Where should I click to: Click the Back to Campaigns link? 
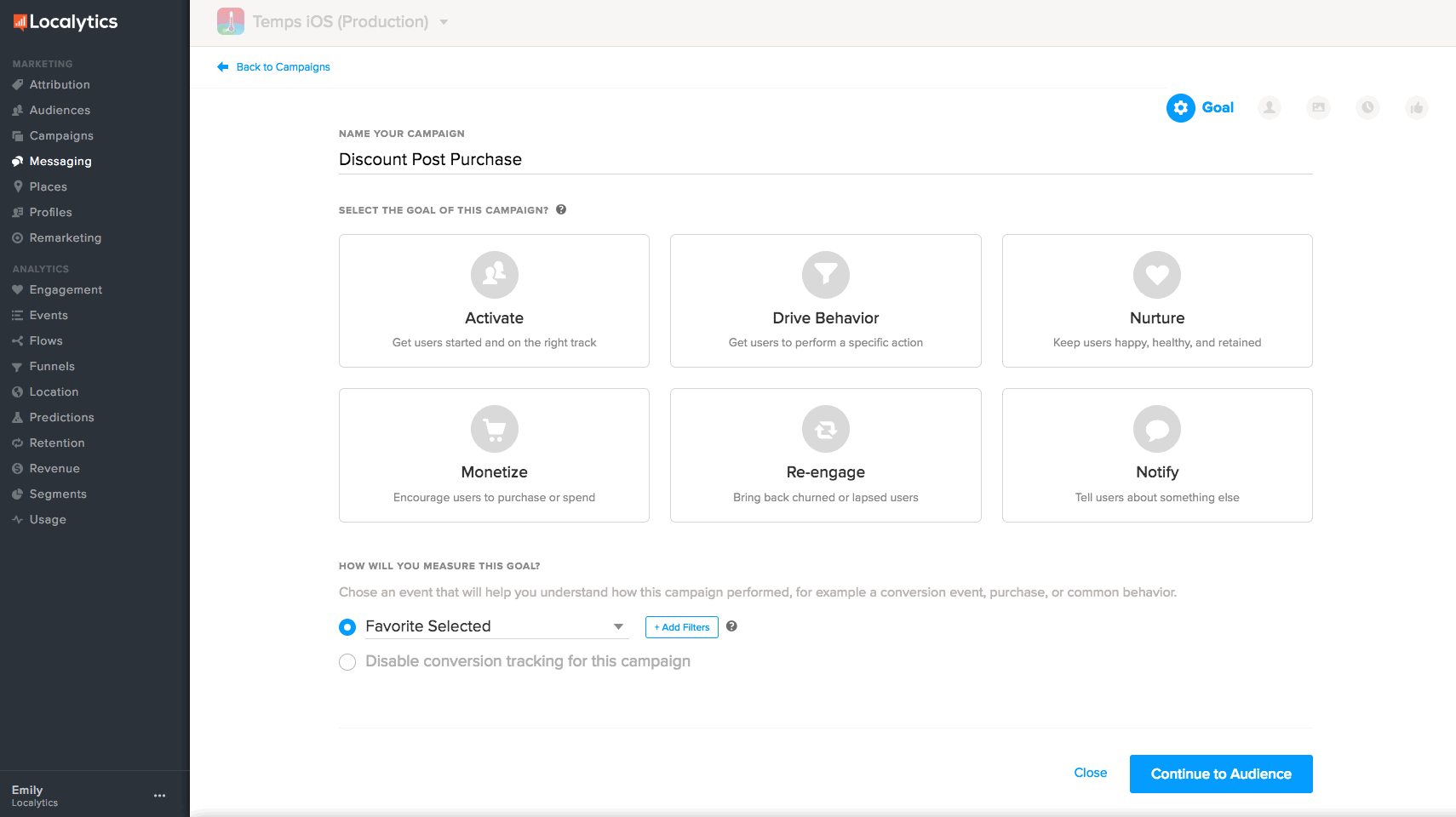(283, 67)
